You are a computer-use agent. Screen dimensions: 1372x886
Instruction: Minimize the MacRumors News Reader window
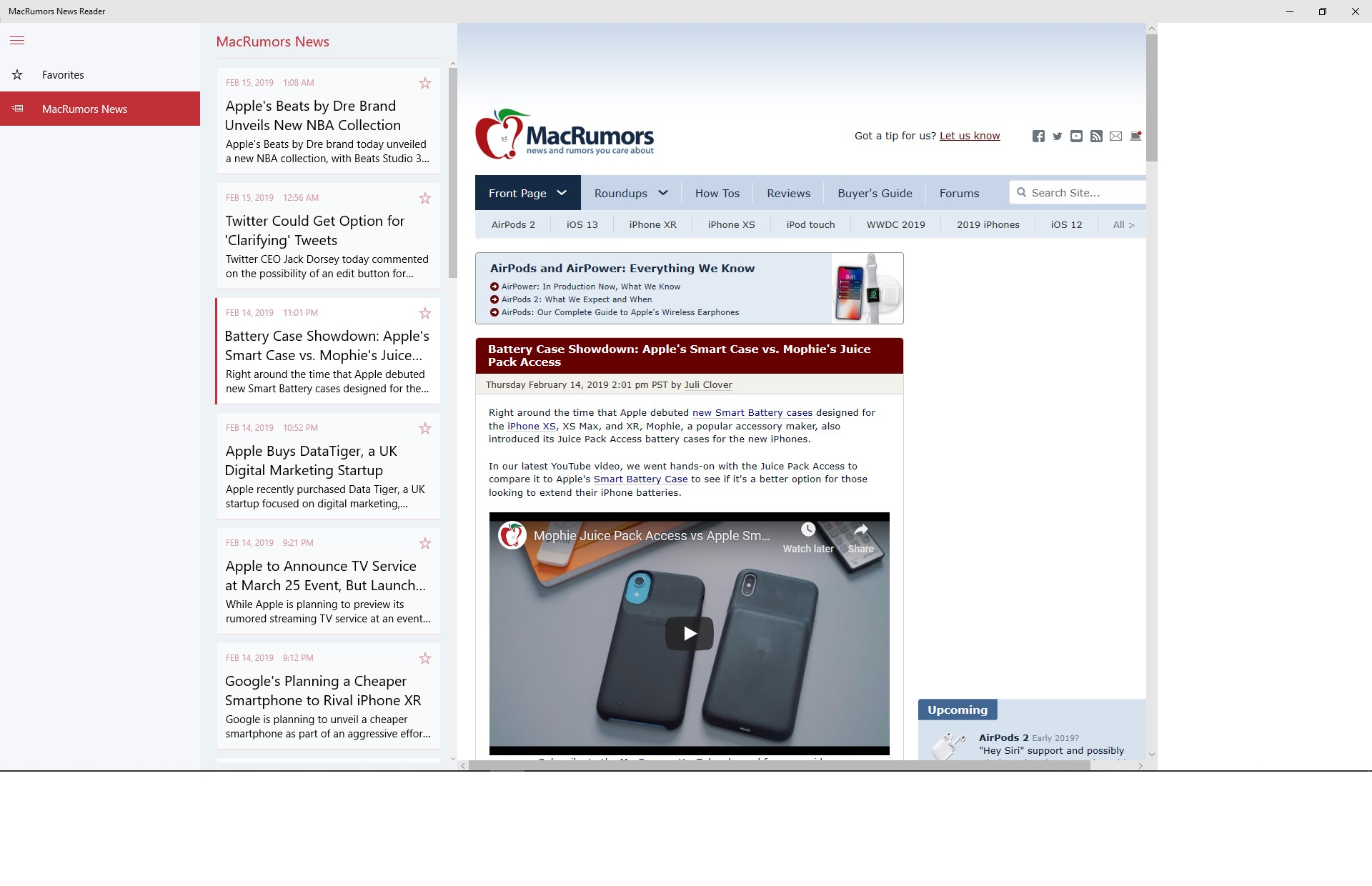point(1290,11)
